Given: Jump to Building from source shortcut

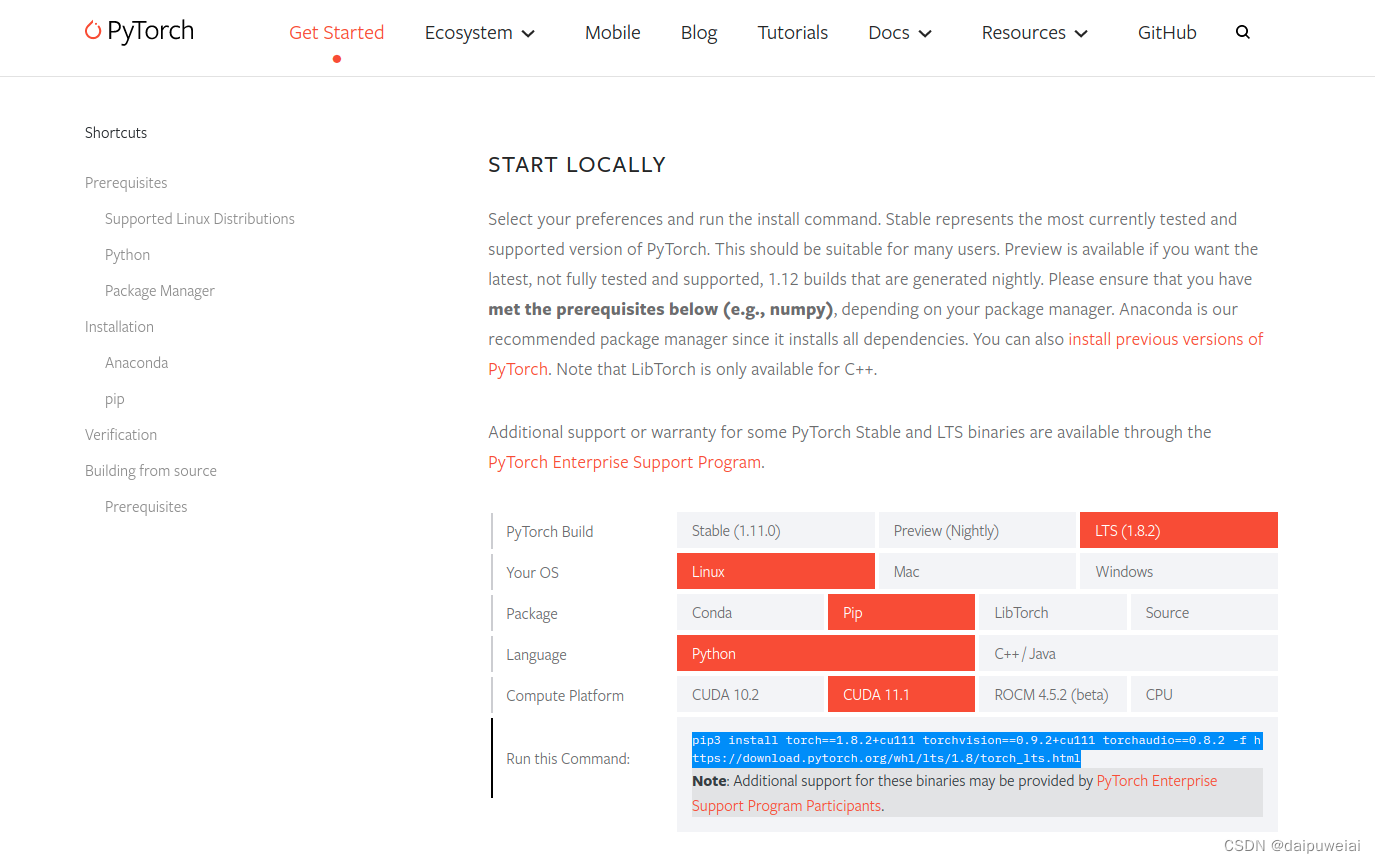Looking at the screenshot, I should pos(151,471).
